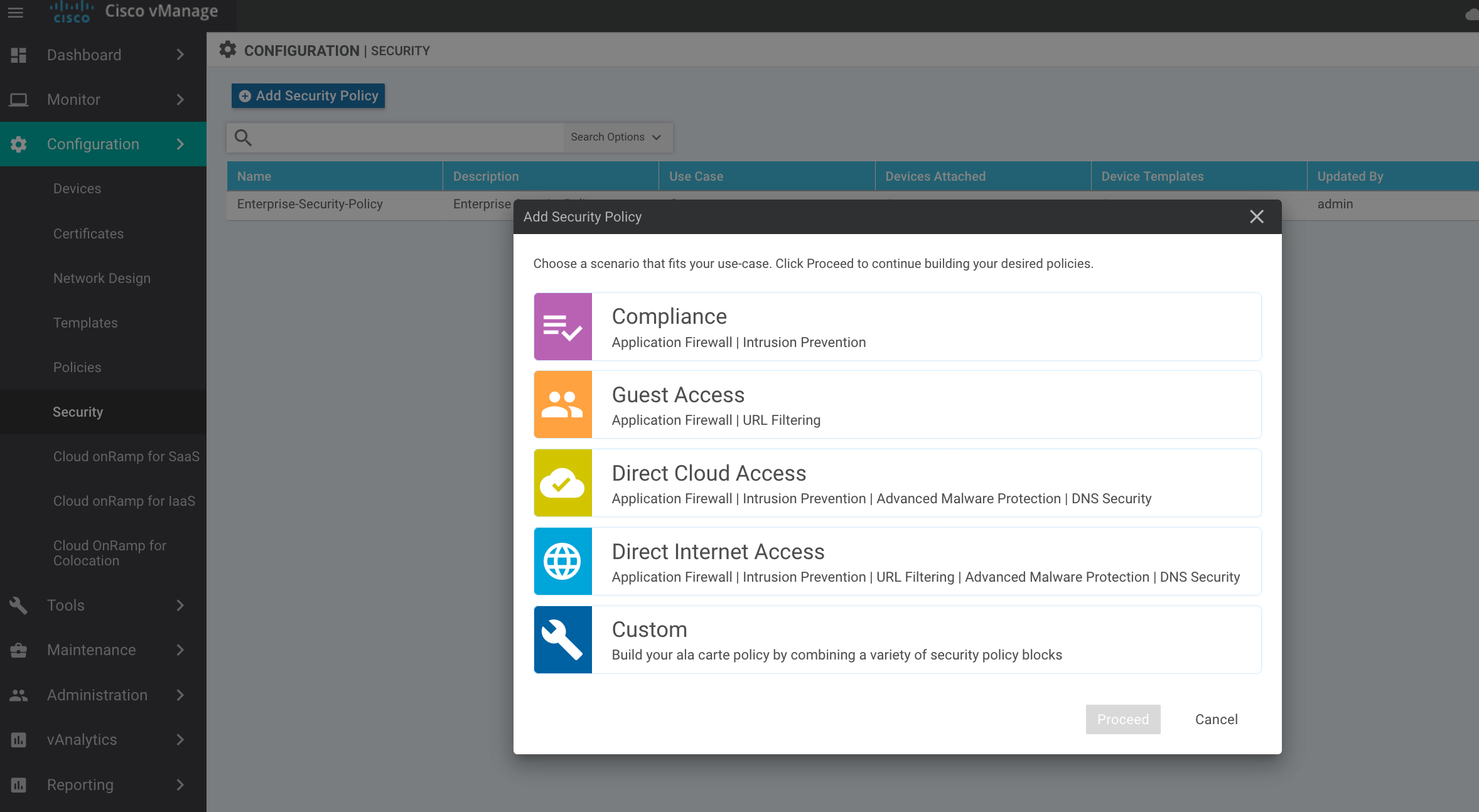Viewport: 1479px width, 812px height.
Task: Select the Compliance scenario title
Action: (x=669, y=317)
